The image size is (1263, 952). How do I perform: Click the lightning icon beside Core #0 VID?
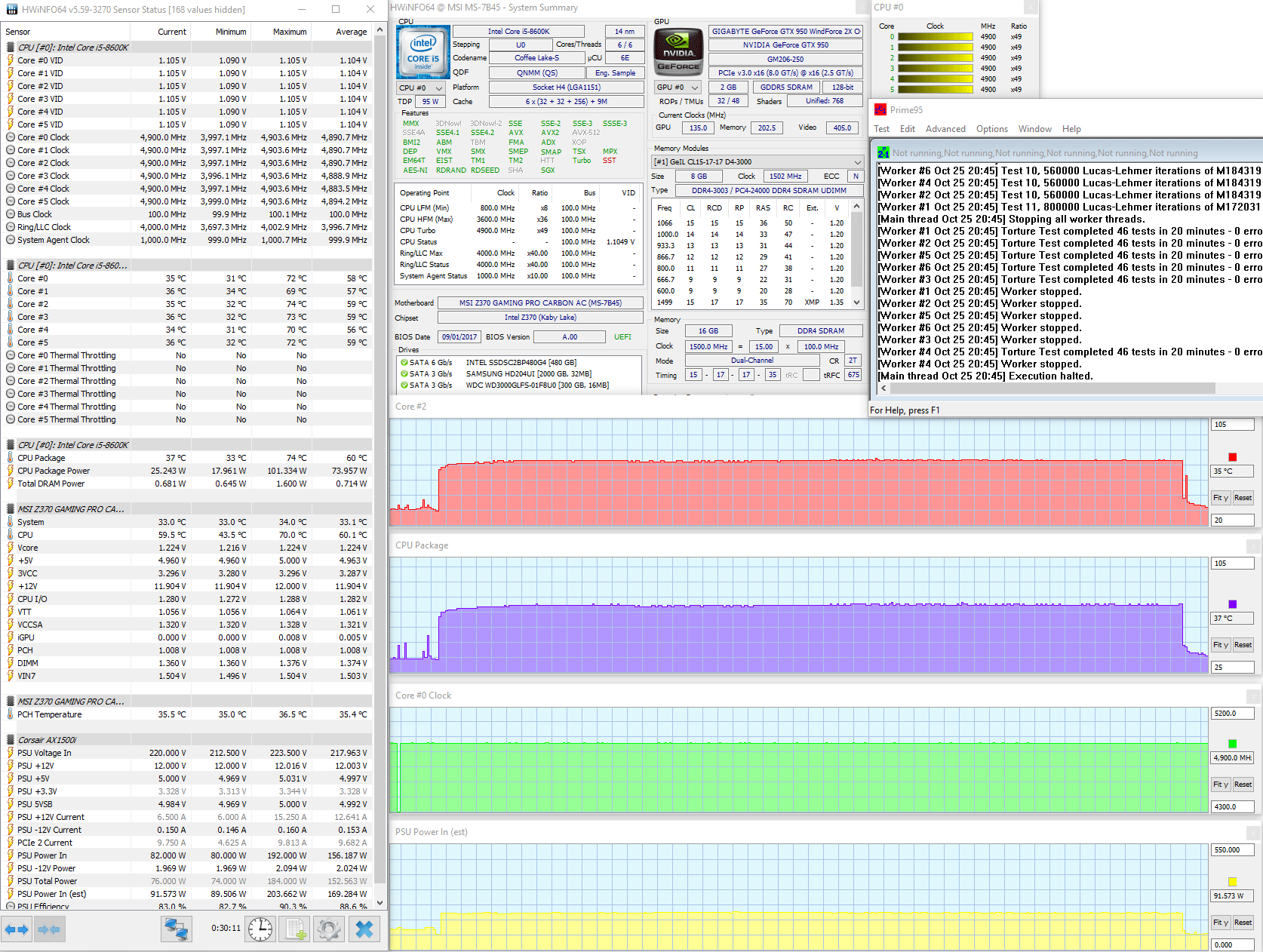(11, 60)
